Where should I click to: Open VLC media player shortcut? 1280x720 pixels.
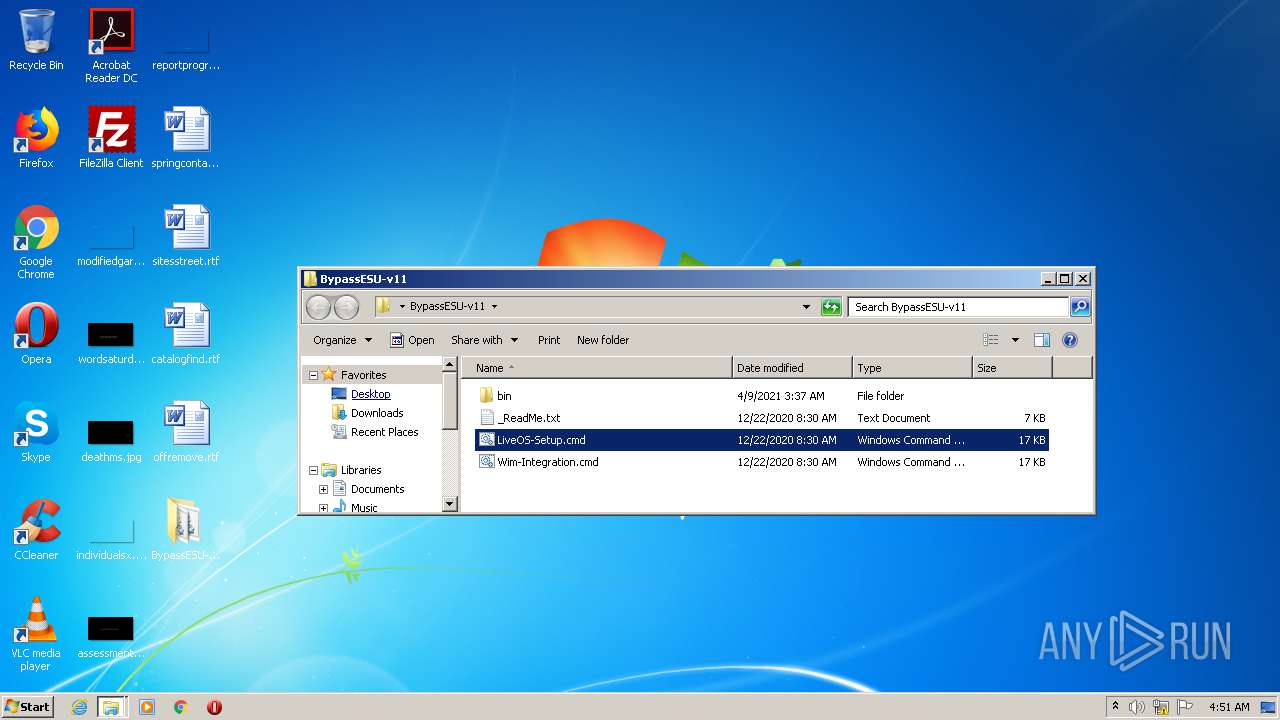(x=36, y=634)
